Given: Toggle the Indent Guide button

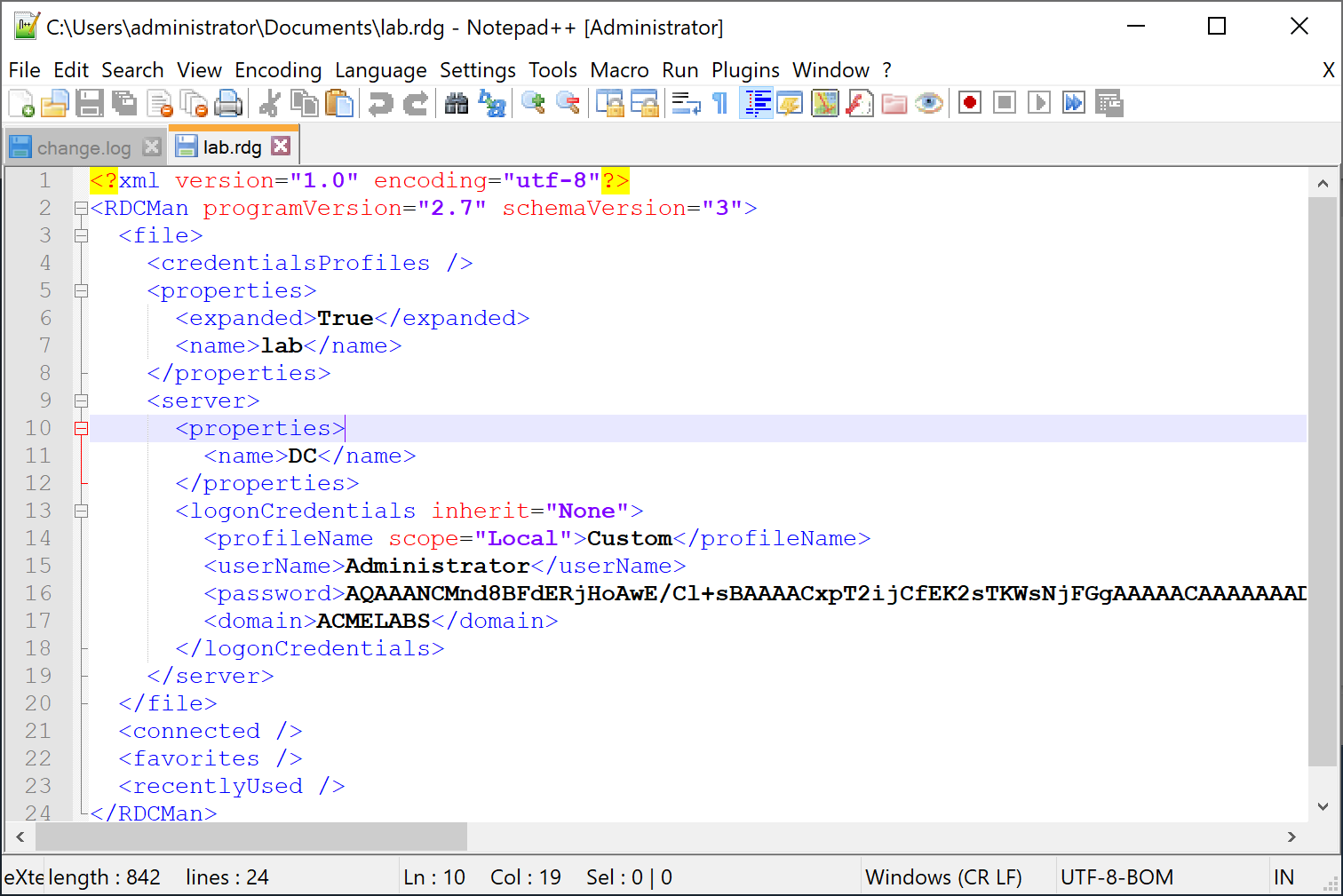Looking at the screenshot, I should click(x=757, y=104).
